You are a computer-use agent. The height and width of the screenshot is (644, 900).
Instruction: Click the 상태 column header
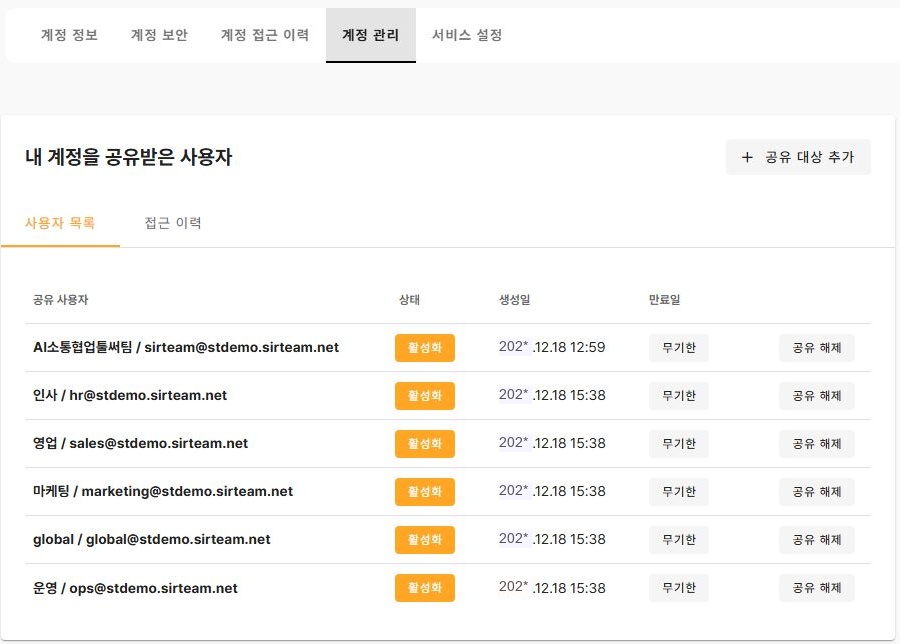409,300
